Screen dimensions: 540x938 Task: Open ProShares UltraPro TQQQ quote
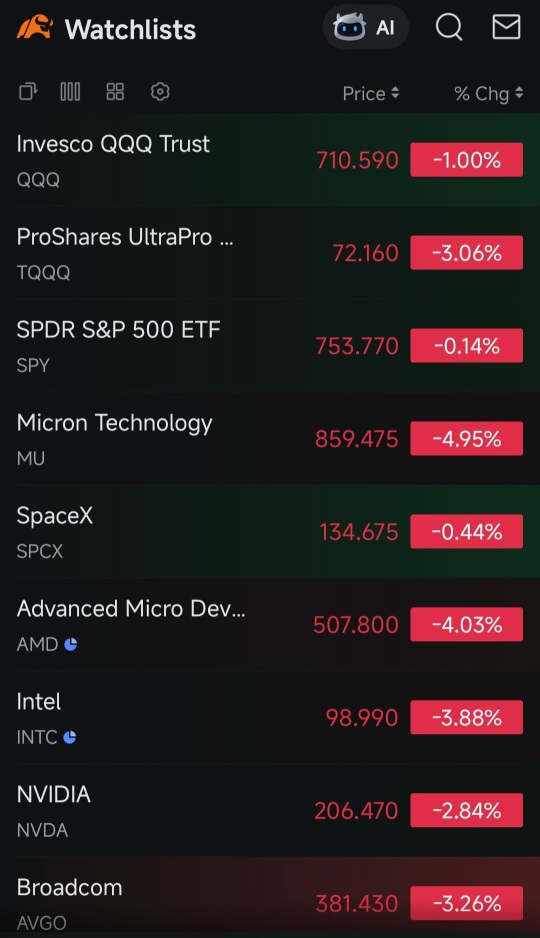click(x=270, y=252)
